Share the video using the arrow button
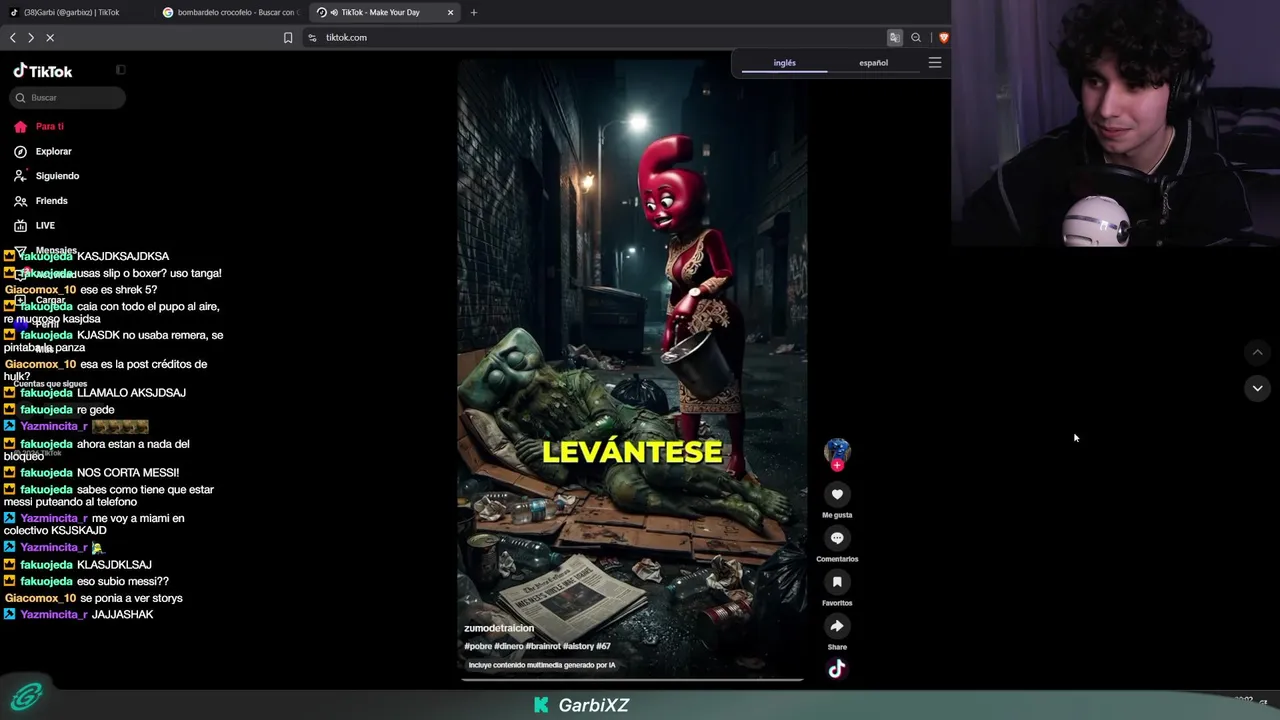1280x720 pixels. click(x=837, y=626)
